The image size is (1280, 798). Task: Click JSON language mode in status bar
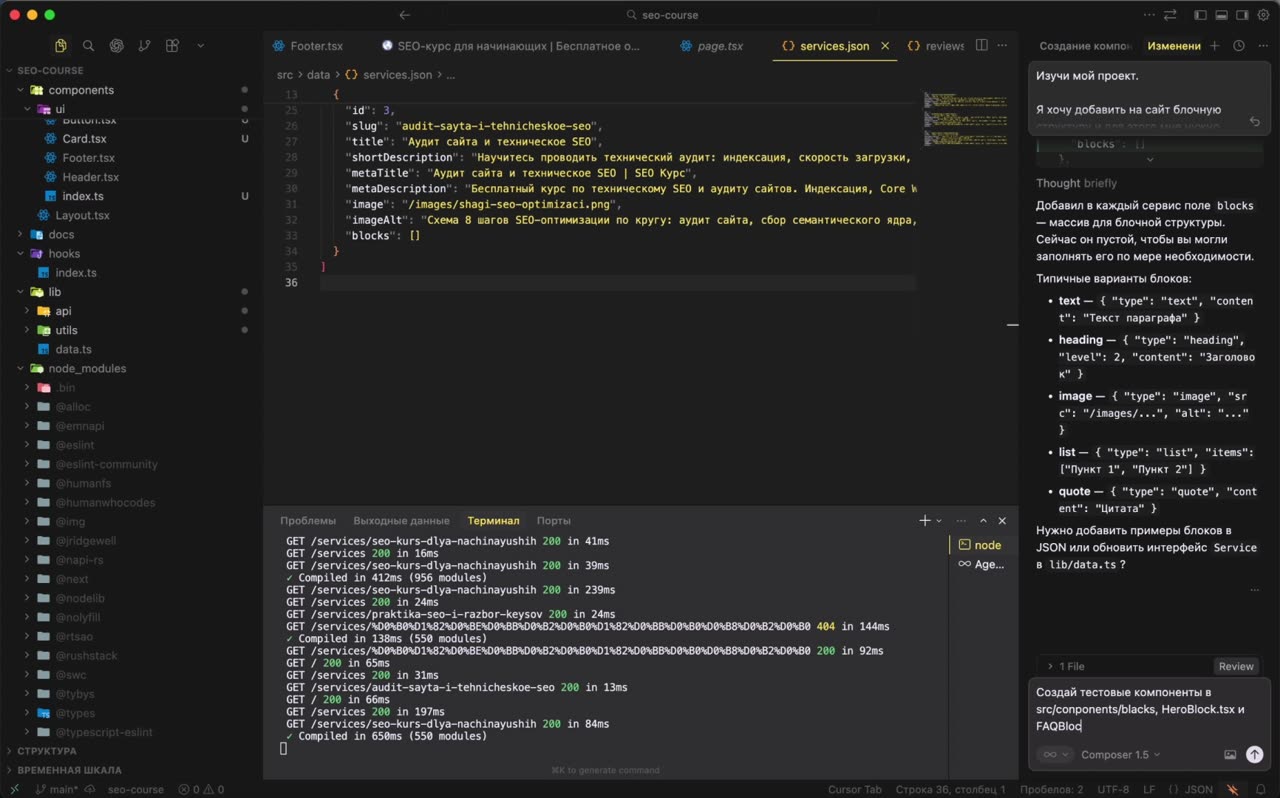[1198, 789]
